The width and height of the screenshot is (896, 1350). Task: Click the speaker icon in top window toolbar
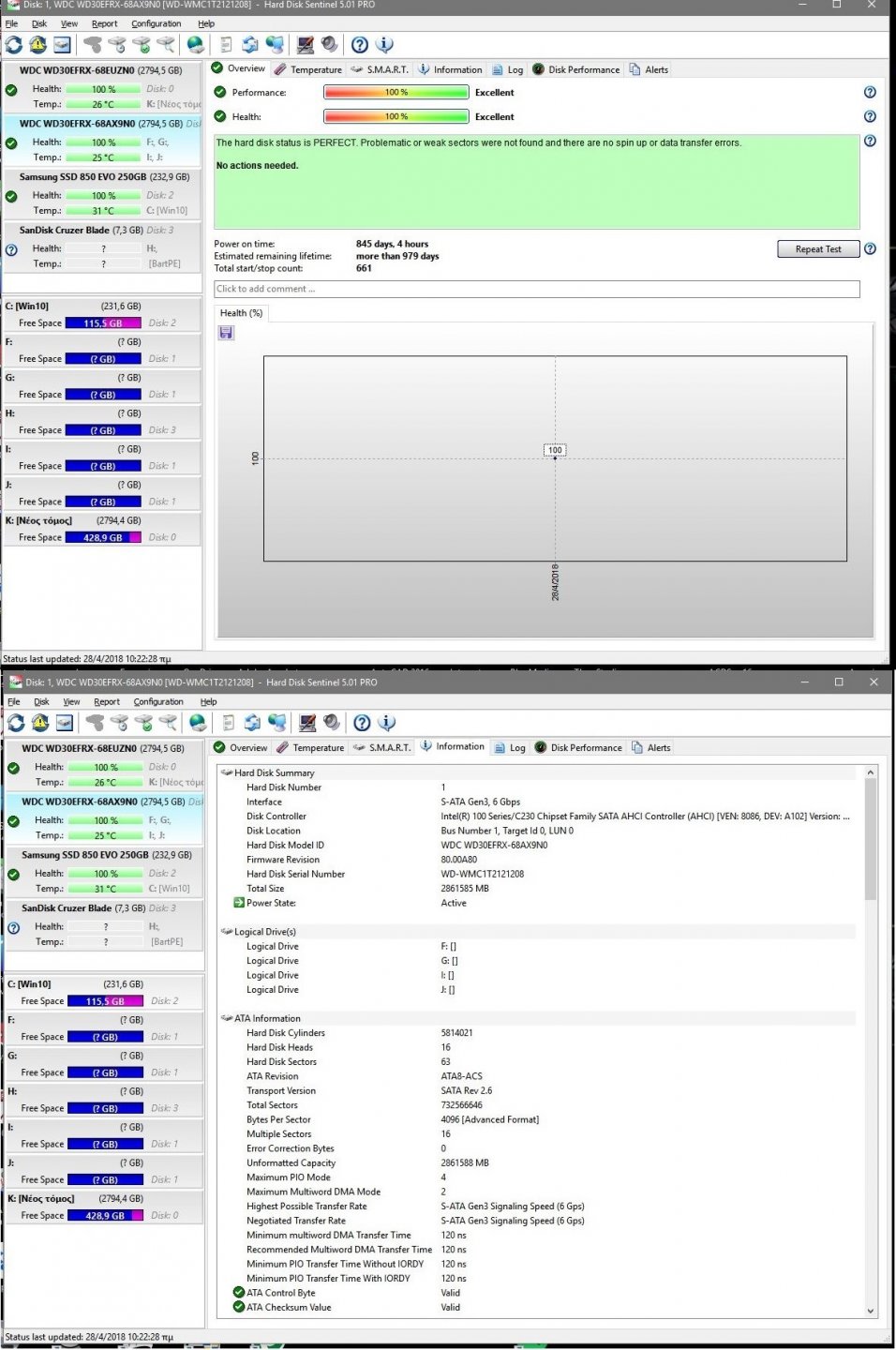[329, 45]
